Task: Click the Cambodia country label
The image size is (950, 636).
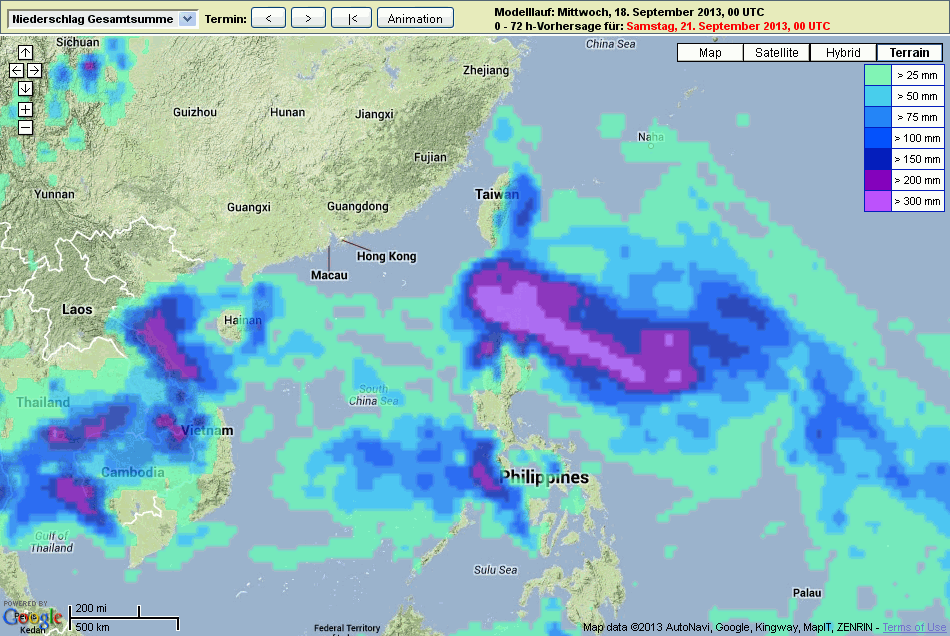Action: pos(133,472)
